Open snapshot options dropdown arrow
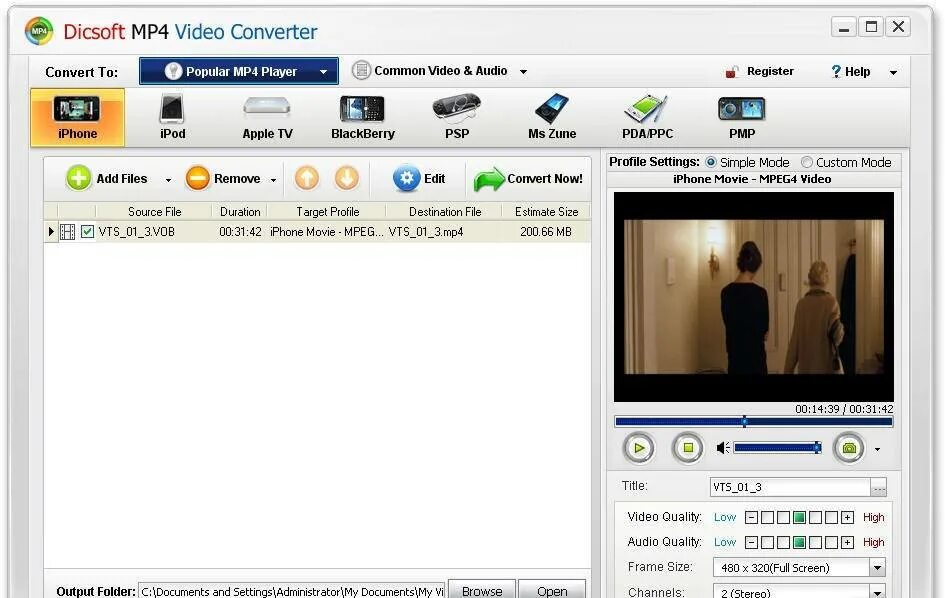 pyautogui.click(x=878, y=449)
